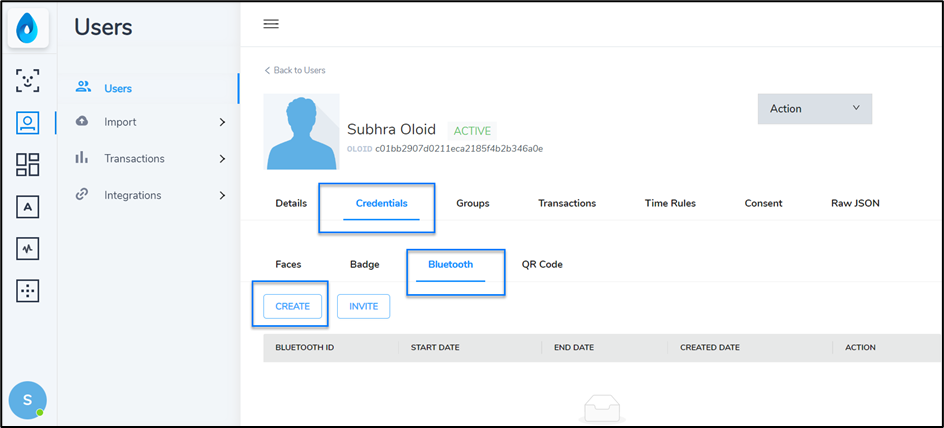Click the letter A sidebar icon

28,206
